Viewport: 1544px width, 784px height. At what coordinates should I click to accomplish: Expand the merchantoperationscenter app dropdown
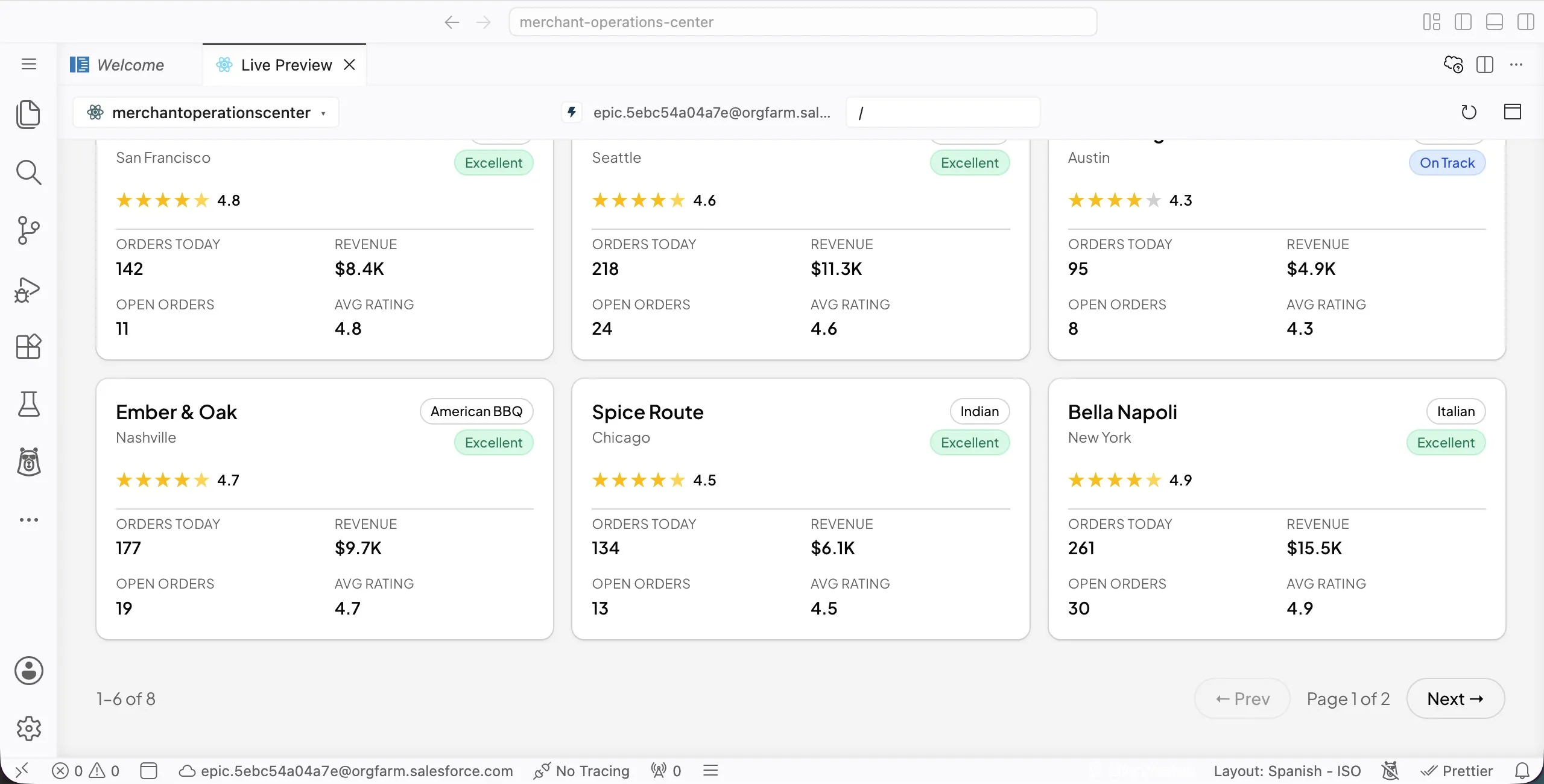click(206, 113)
